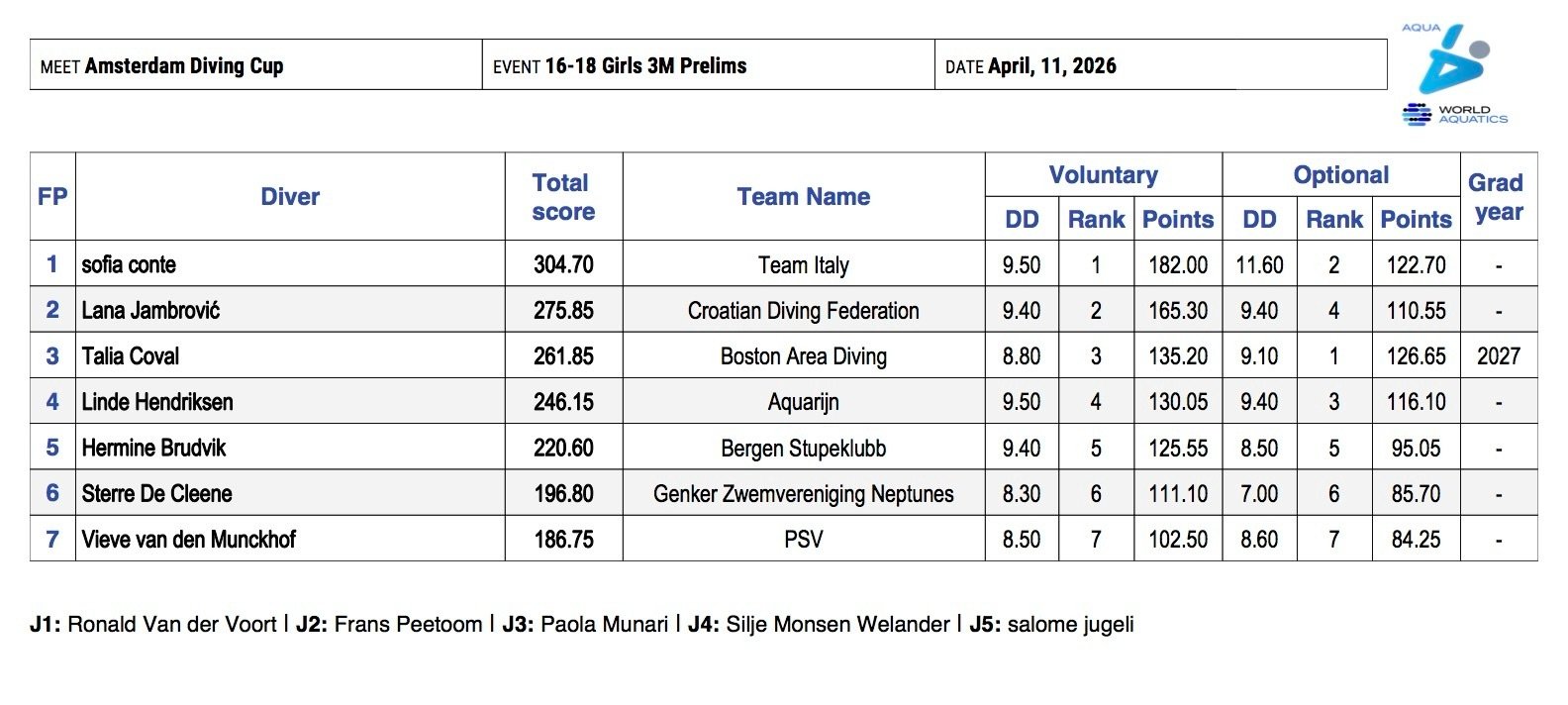Image resolution: width=1568 pixels, height=705 pixels.
Task: Click the Optional group header
Action: coord(1340,175)
